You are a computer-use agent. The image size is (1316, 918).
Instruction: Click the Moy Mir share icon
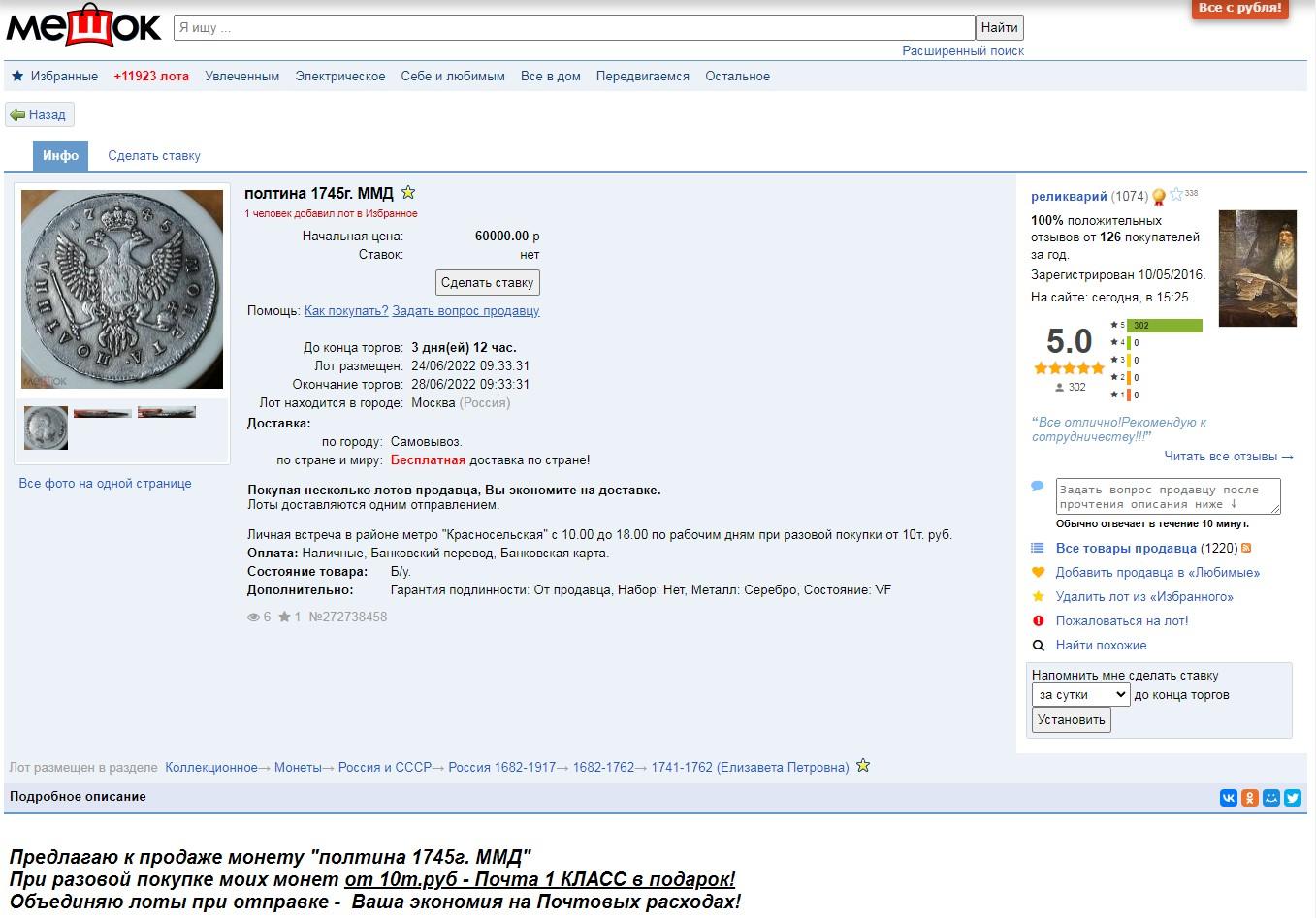[1271, 798]
